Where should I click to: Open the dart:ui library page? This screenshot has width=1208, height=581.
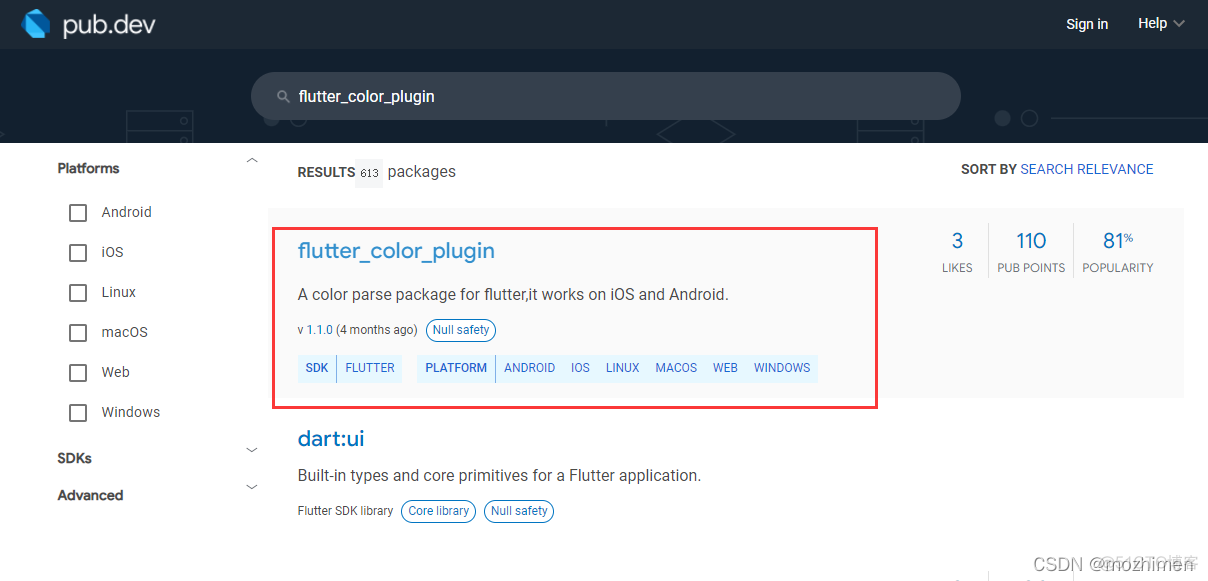331,438
